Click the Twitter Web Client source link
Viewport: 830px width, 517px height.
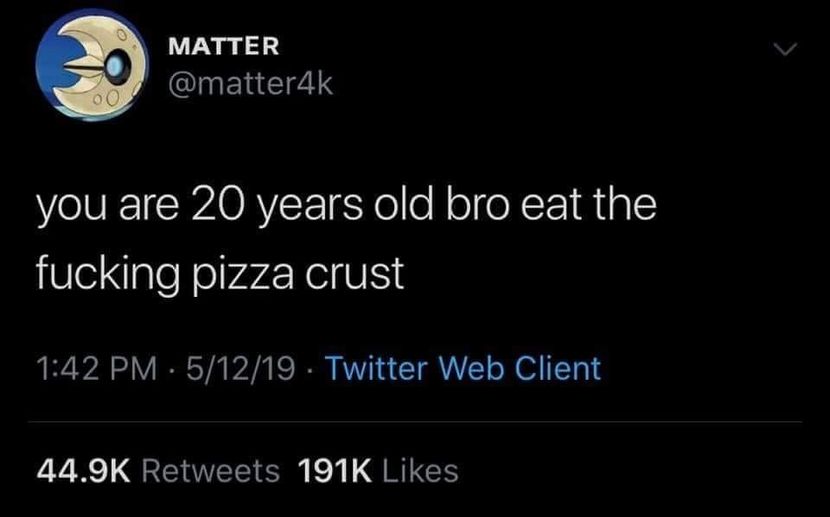463,369
